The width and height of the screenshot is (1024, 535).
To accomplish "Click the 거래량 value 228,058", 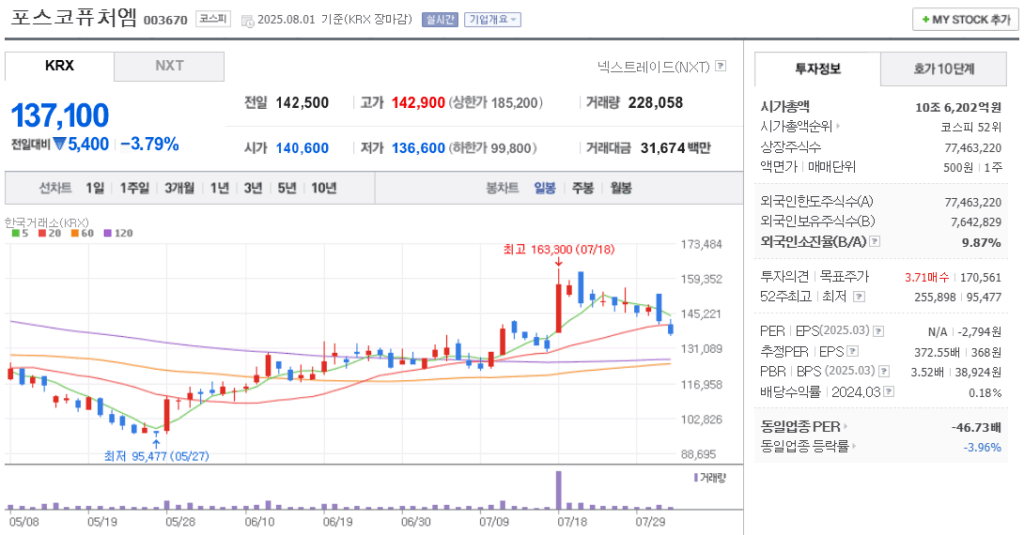I will [x=656, y=103].
